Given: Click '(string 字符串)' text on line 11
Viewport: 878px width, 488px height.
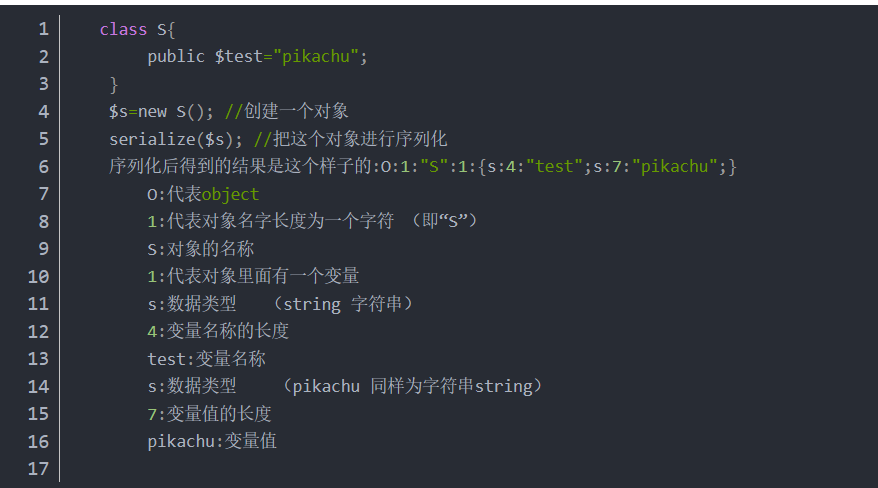Looking at the screenshot, I should point(343,304).
